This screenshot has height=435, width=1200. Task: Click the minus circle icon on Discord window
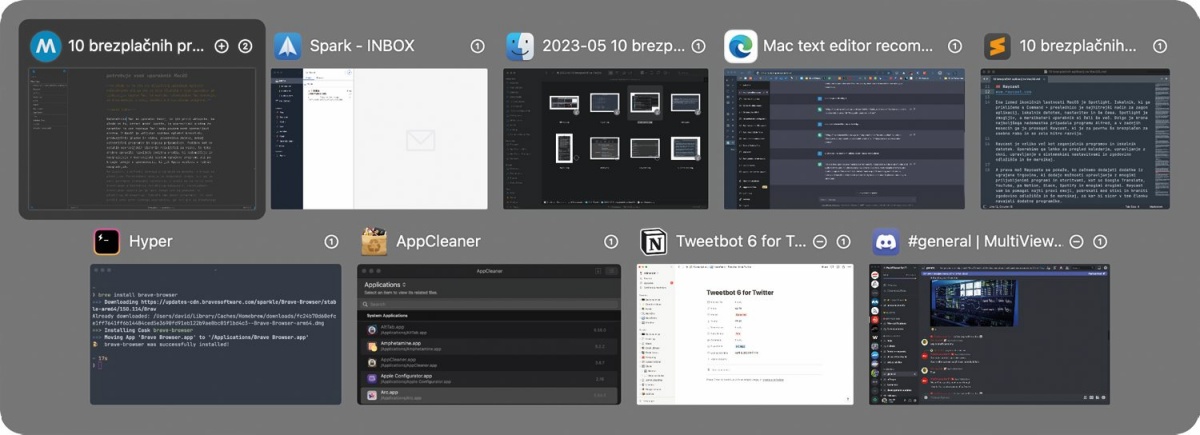1077,242
